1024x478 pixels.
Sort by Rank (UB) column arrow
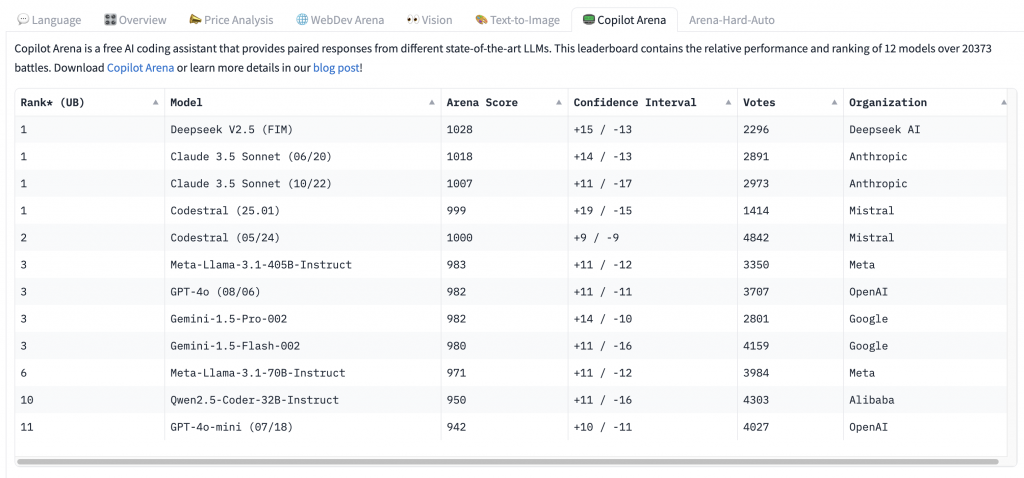(155, 103)
